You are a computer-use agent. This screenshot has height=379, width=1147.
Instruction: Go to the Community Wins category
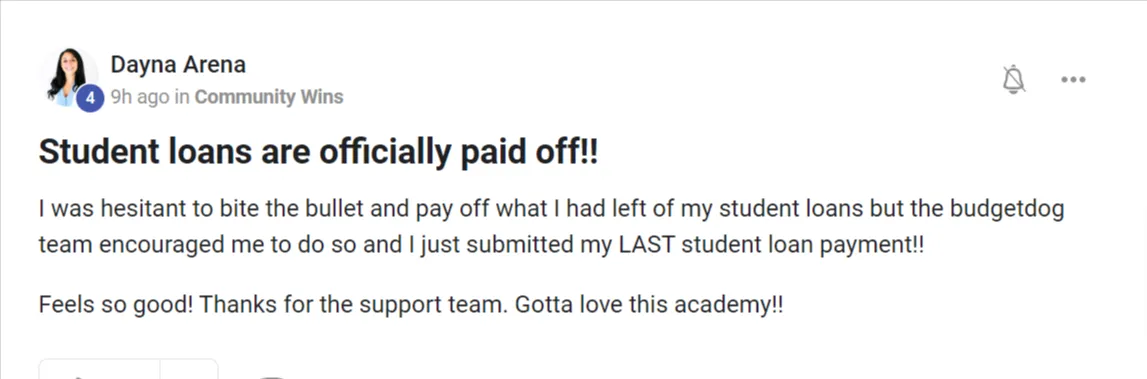[268, 97]
